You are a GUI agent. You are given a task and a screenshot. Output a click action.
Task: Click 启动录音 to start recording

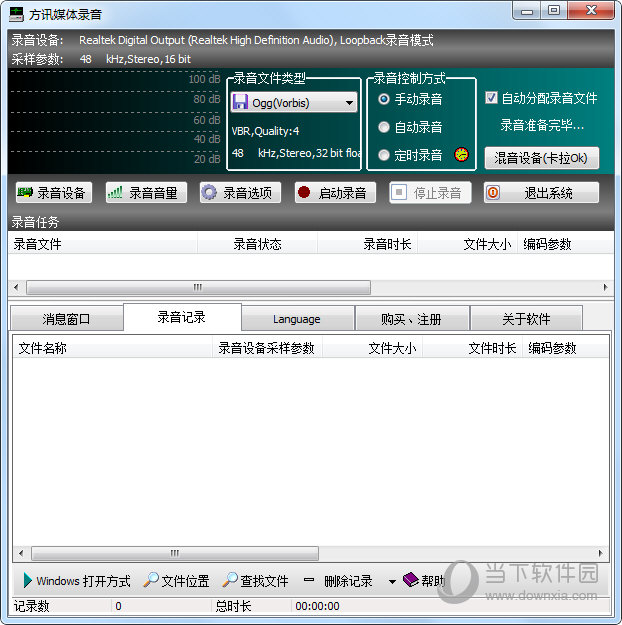[x=335, y=193]
